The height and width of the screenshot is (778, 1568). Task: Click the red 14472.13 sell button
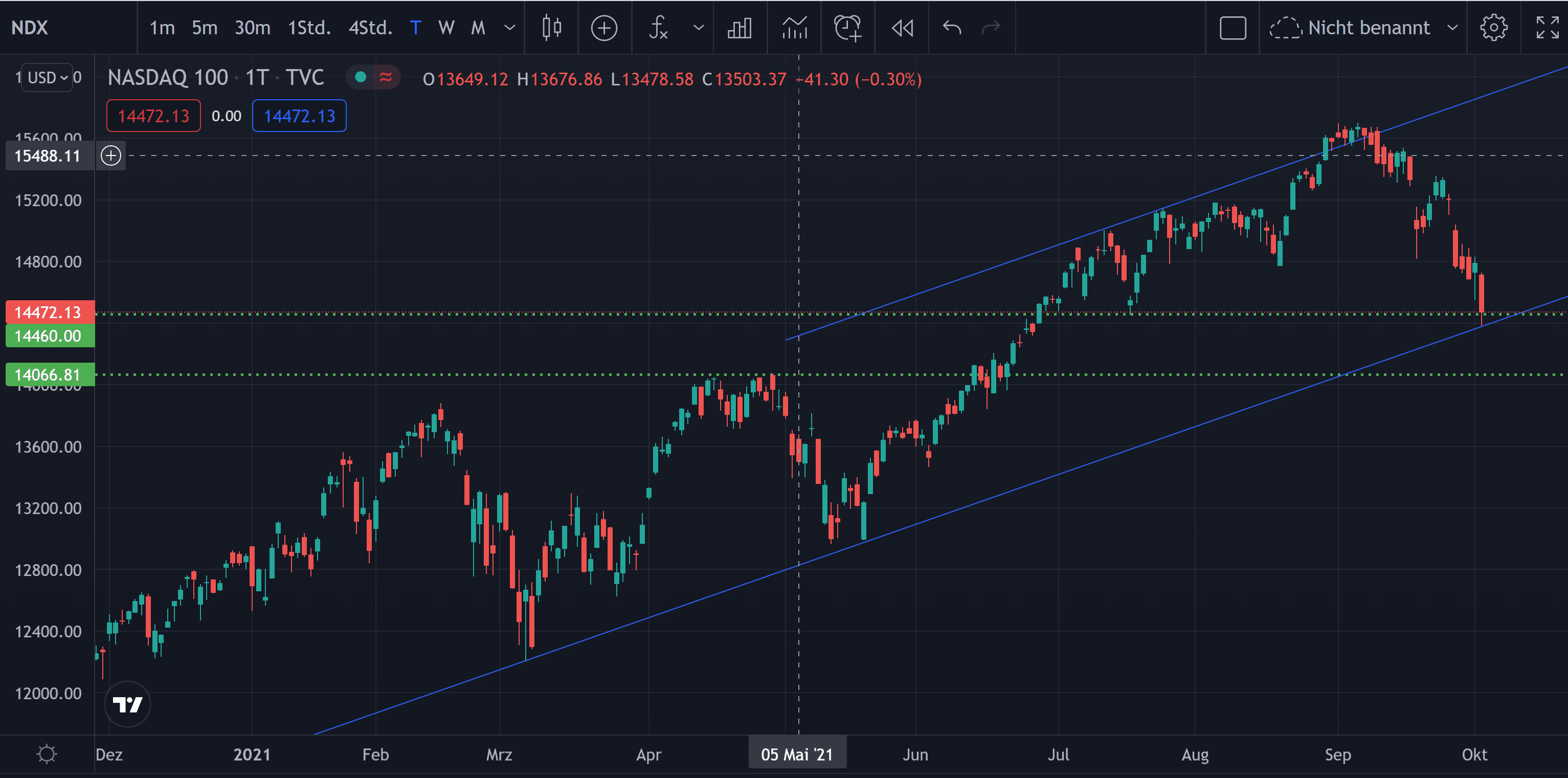pyautogui.click(x=153, y=116)
